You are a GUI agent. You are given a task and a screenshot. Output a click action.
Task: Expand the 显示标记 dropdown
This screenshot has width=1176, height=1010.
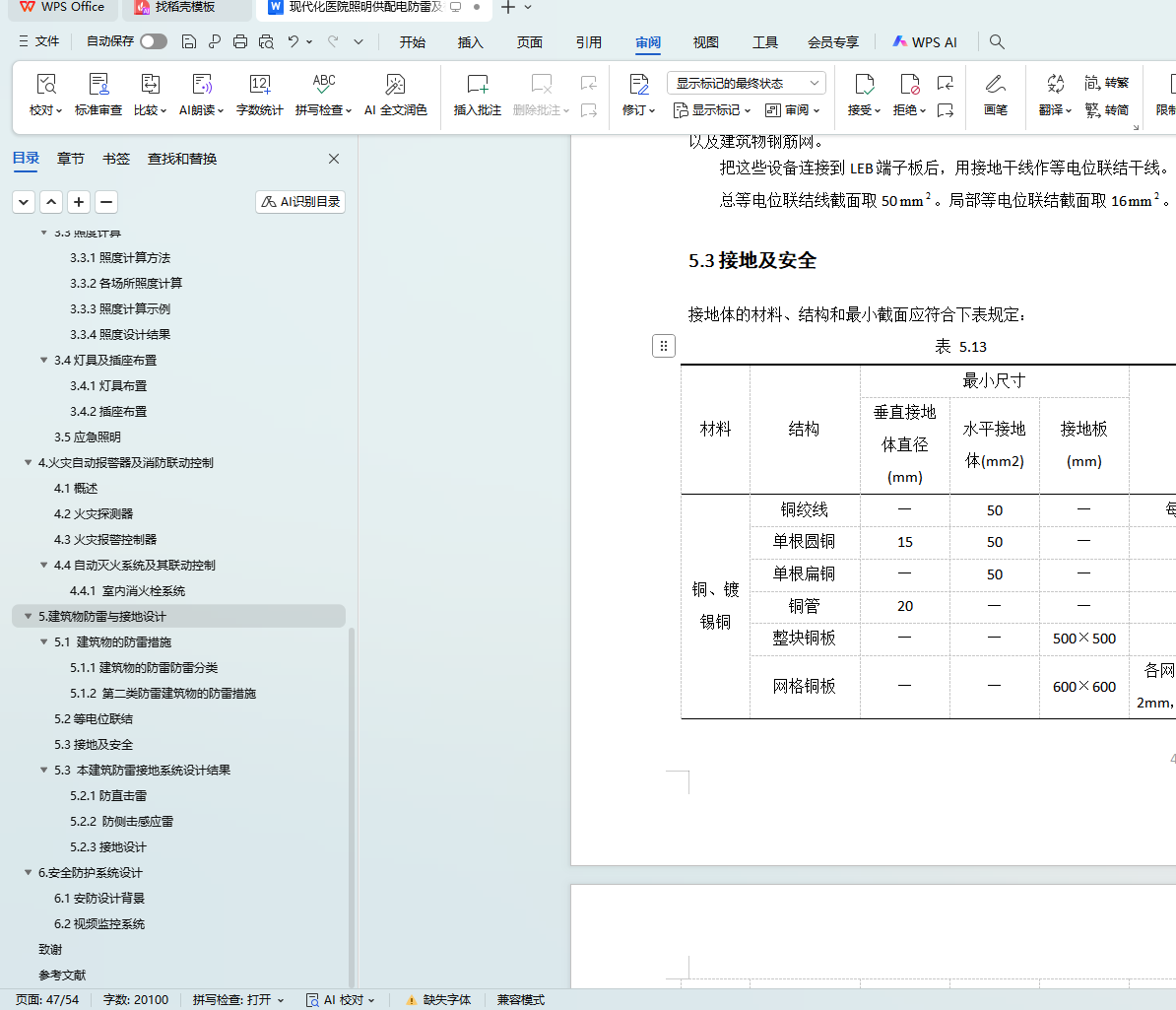(x=712, y=110)
